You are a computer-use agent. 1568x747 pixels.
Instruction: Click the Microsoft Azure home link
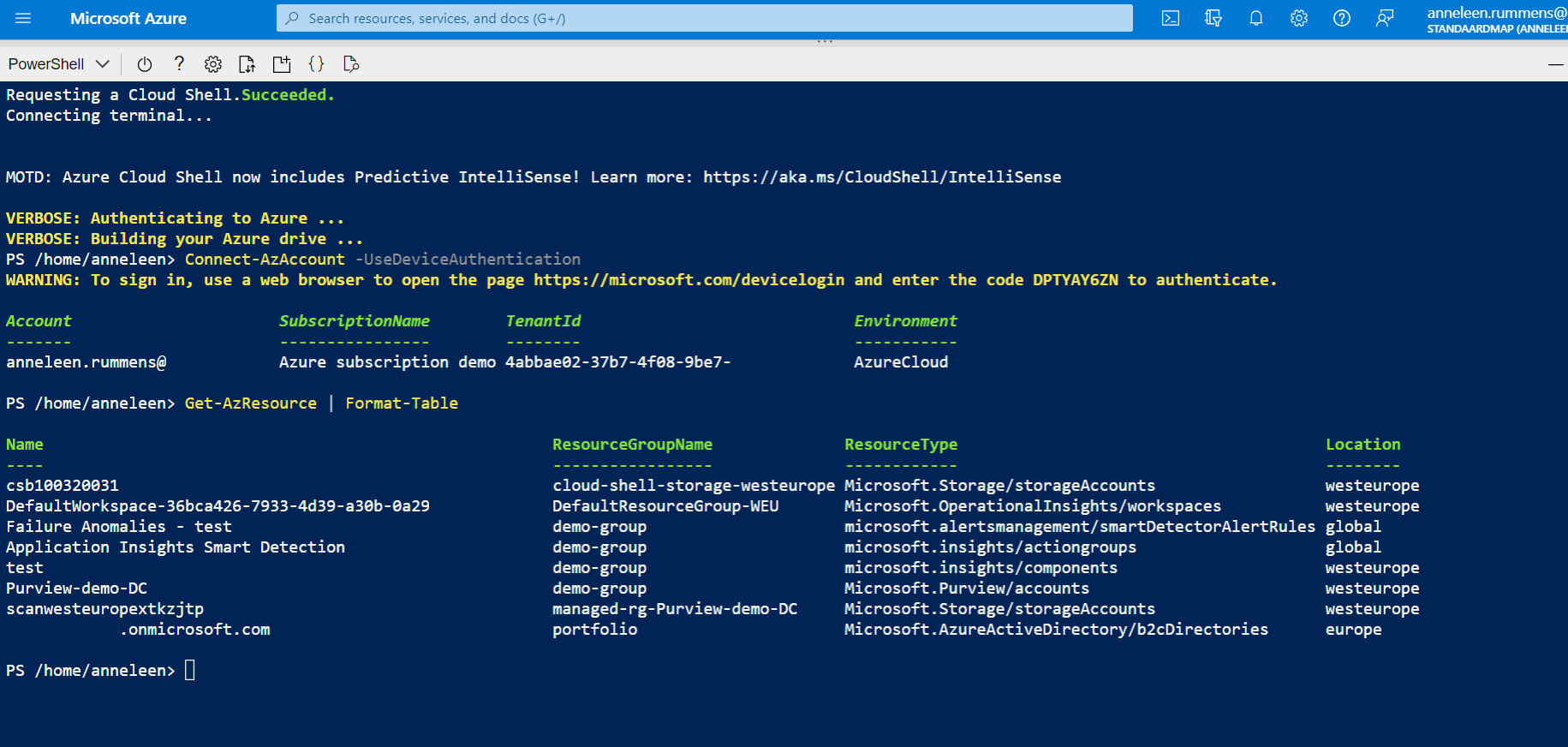click(x=128, y=18)
